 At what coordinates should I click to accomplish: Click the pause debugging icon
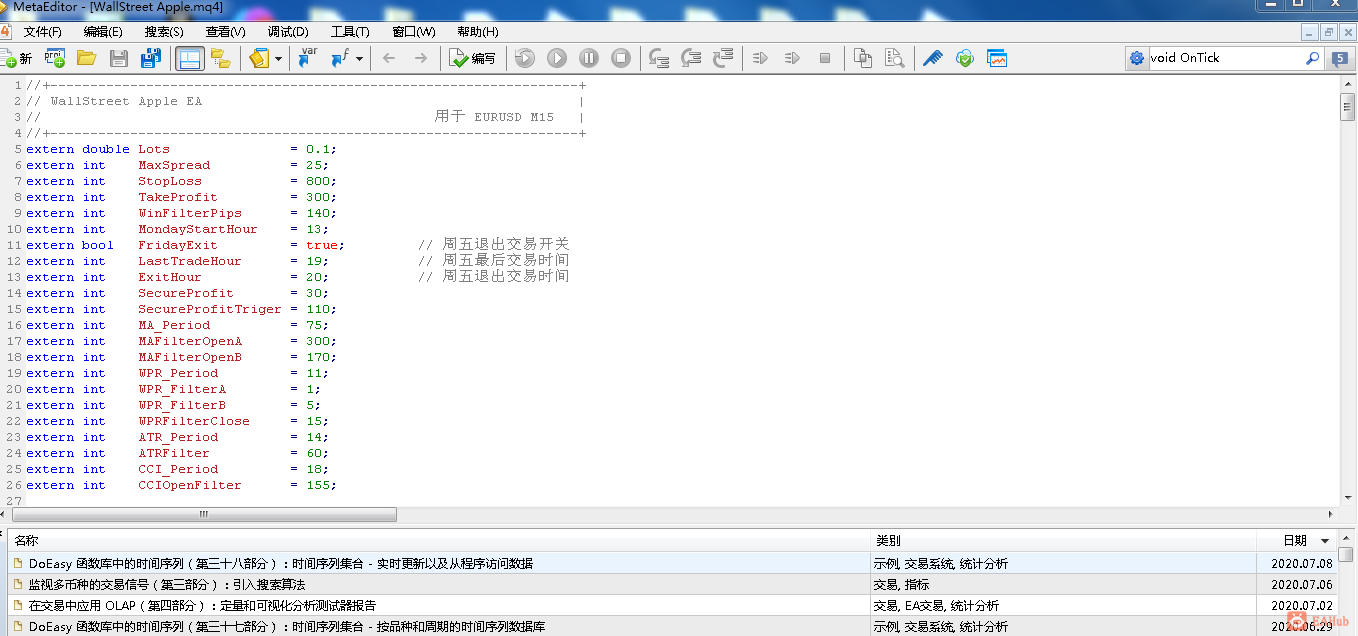pos(589,58)
